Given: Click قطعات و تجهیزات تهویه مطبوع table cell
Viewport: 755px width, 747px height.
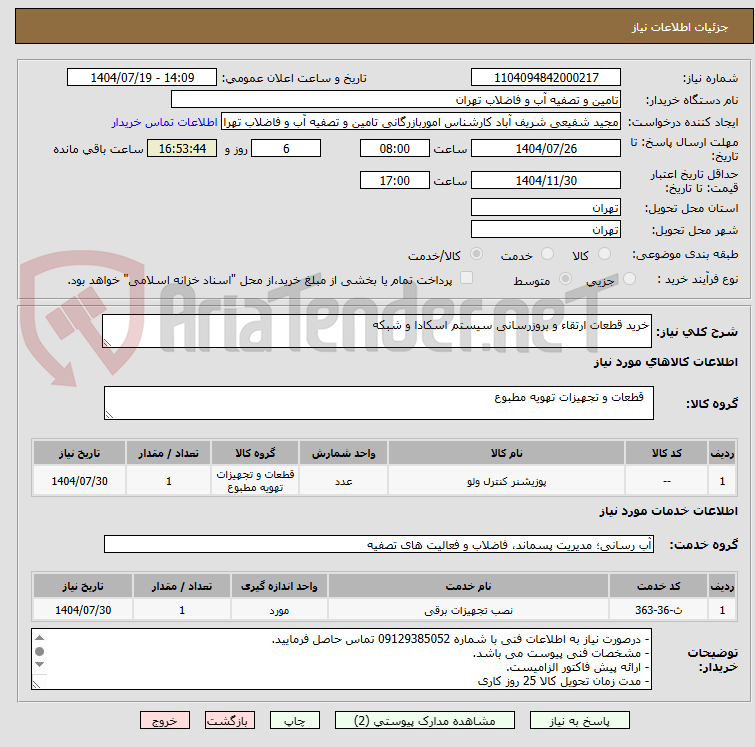Looking at the screenshot, I should point(255,481).
